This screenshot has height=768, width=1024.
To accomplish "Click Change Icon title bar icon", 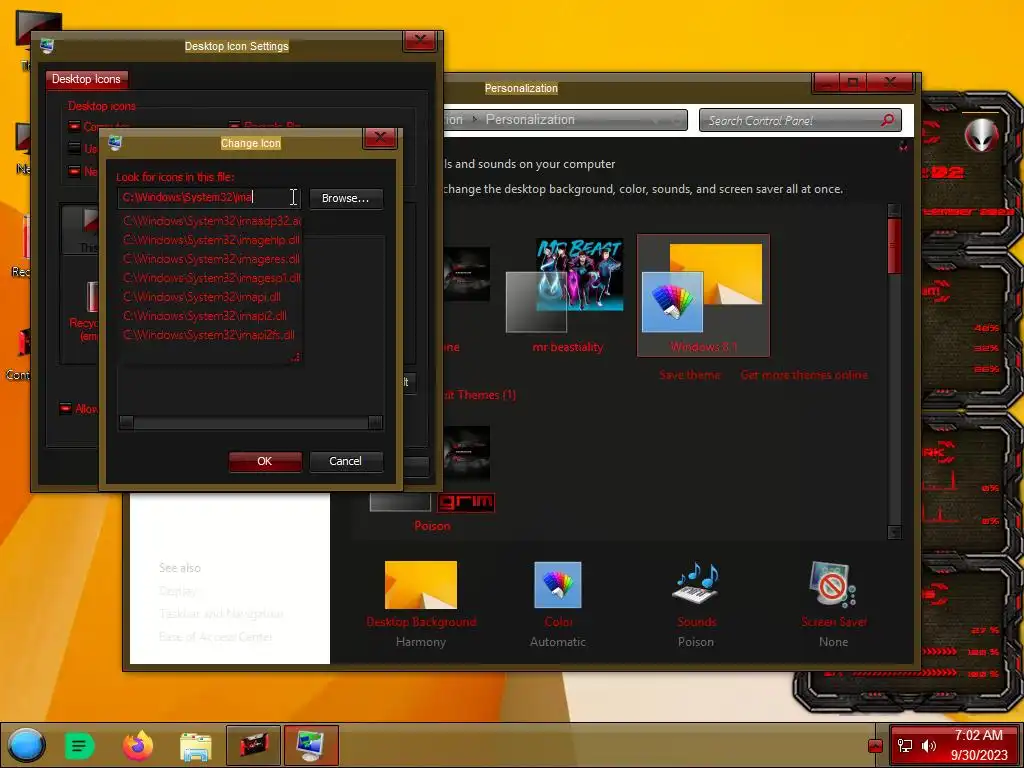I will click(116, 142).
